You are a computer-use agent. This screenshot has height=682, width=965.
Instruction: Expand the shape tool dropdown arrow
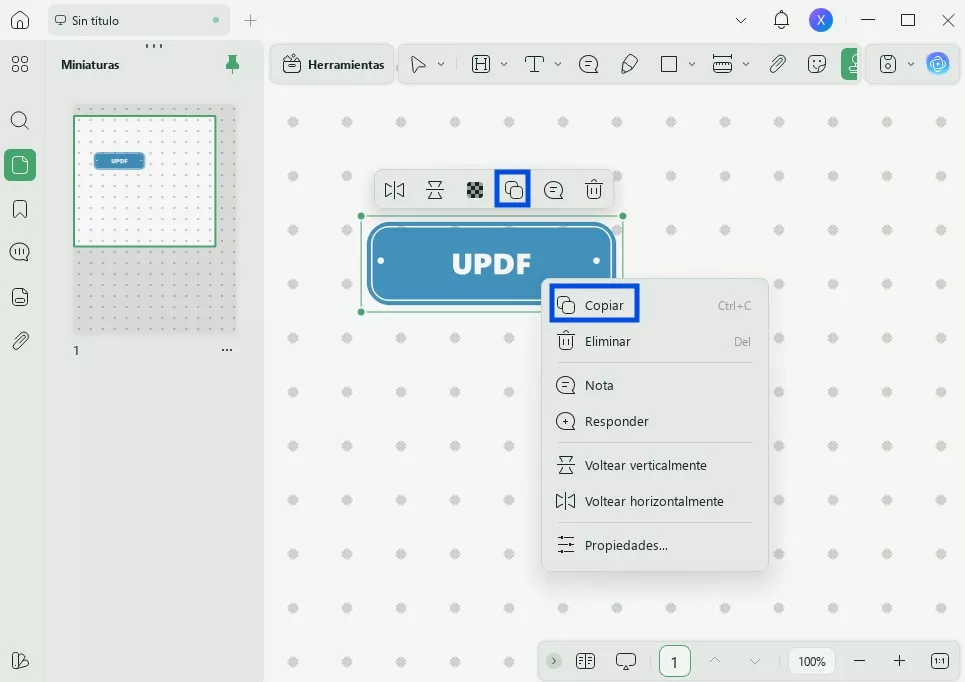click(x=692, y=64)
